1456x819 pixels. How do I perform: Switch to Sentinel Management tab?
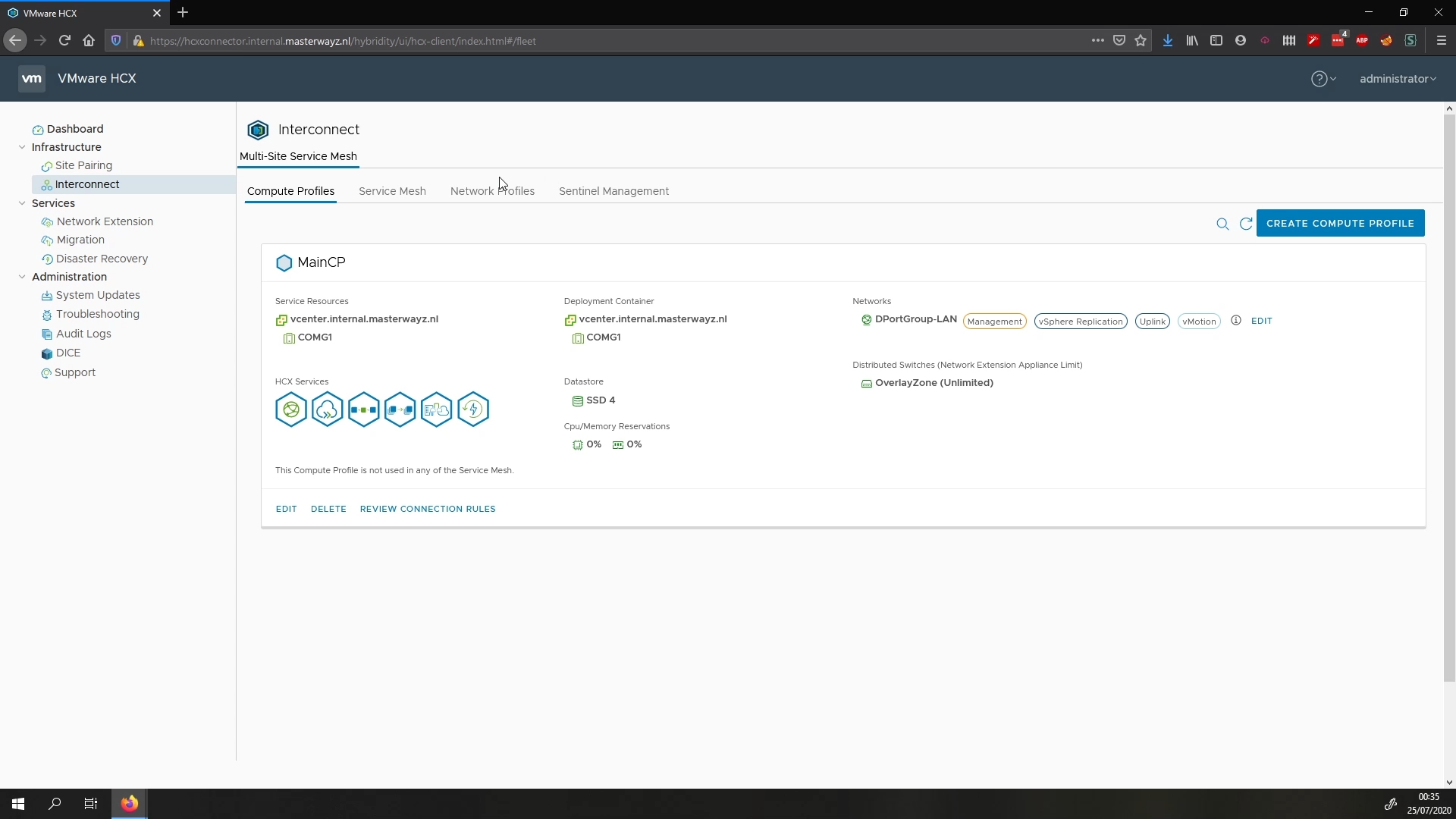pyautogui.click(x=613, y=191)
